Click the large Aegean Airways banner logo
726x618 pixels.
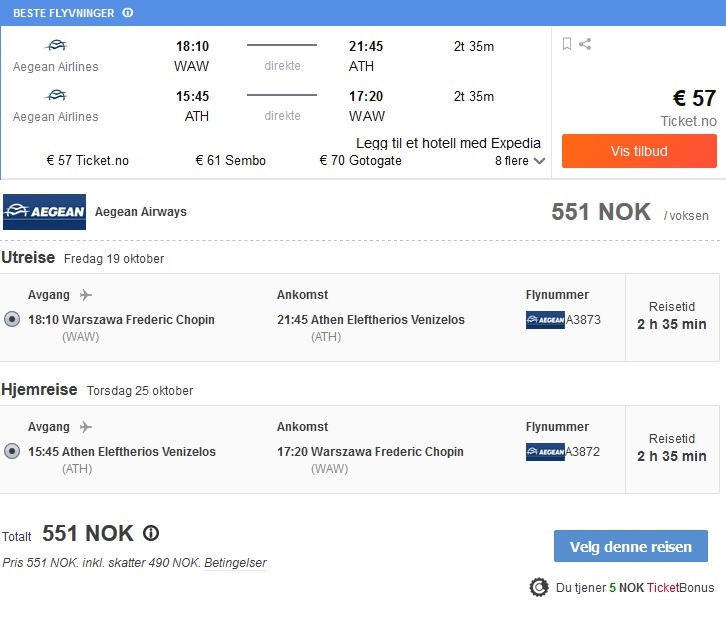(x=44, y=212)
